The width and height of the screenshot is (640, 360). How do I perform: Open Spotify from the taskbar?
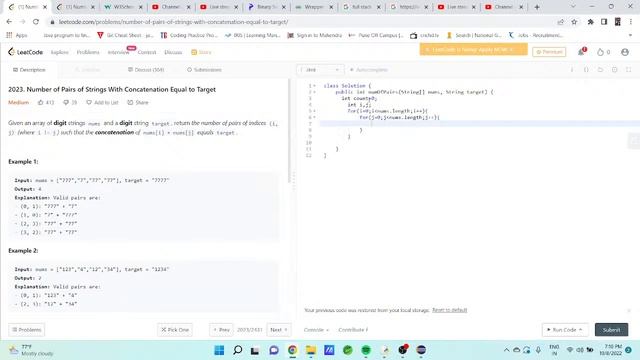[366, 350]
